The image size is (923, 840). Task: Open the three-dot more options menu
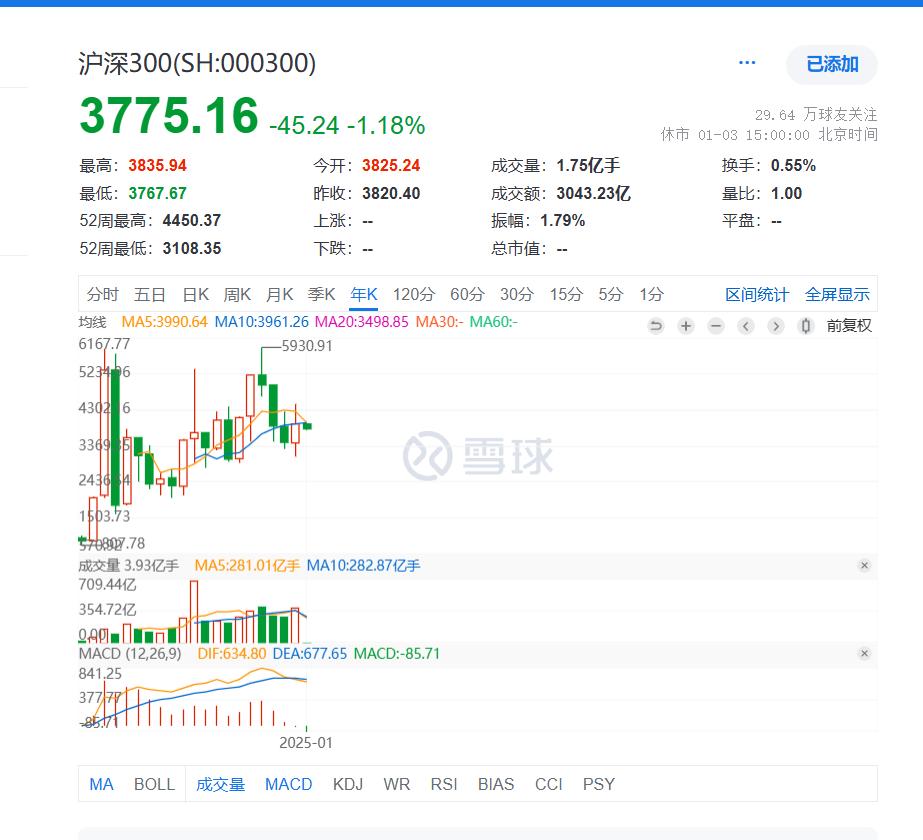coord(747,63)
